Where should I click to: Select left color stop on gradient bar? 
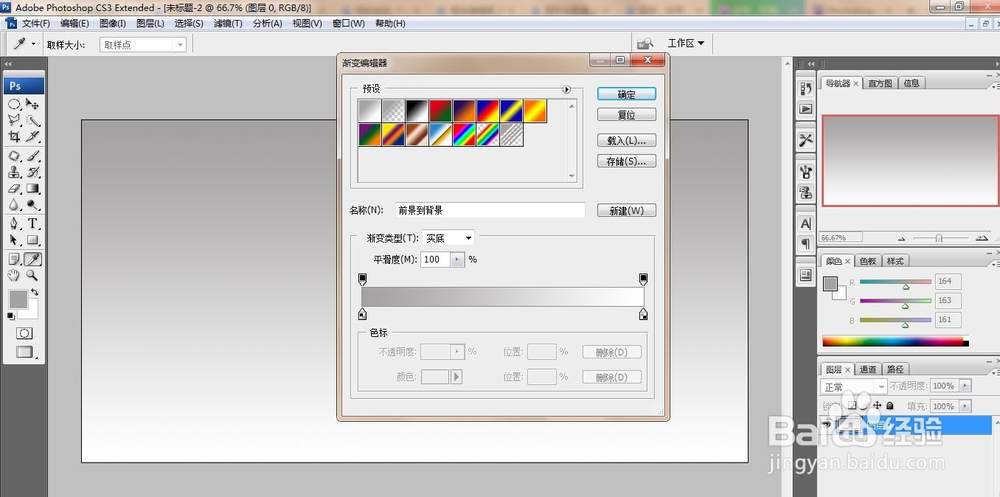click(362, 313)
